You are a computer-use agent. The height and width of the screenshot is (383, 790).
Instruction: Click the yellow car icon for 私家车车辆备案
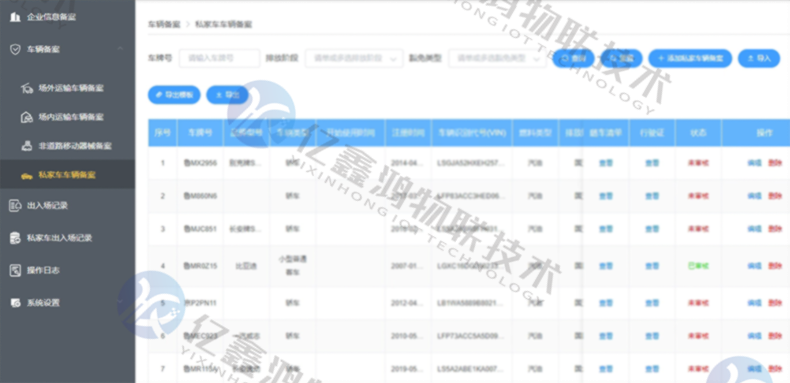point(27,175)
